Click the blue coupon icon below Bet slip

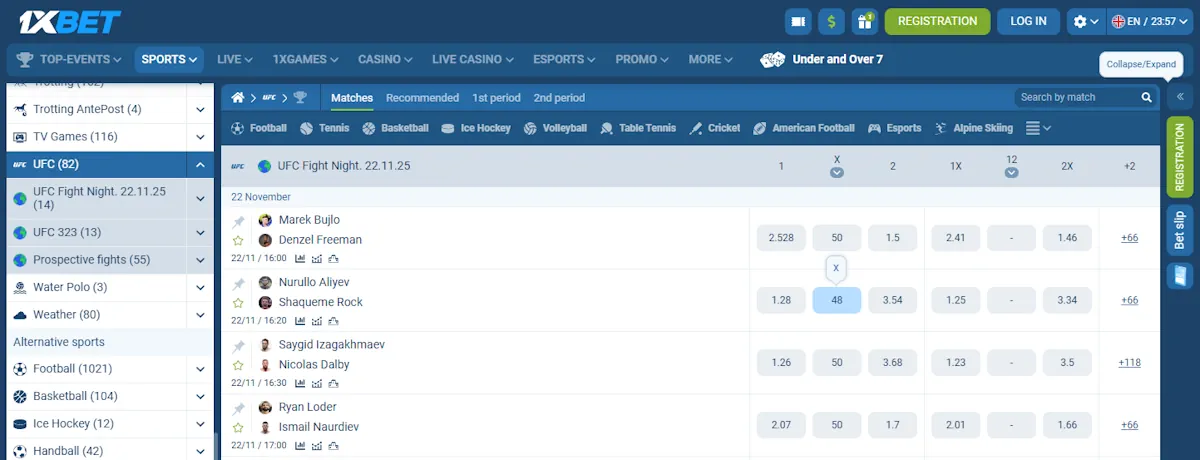[1180, 276]
